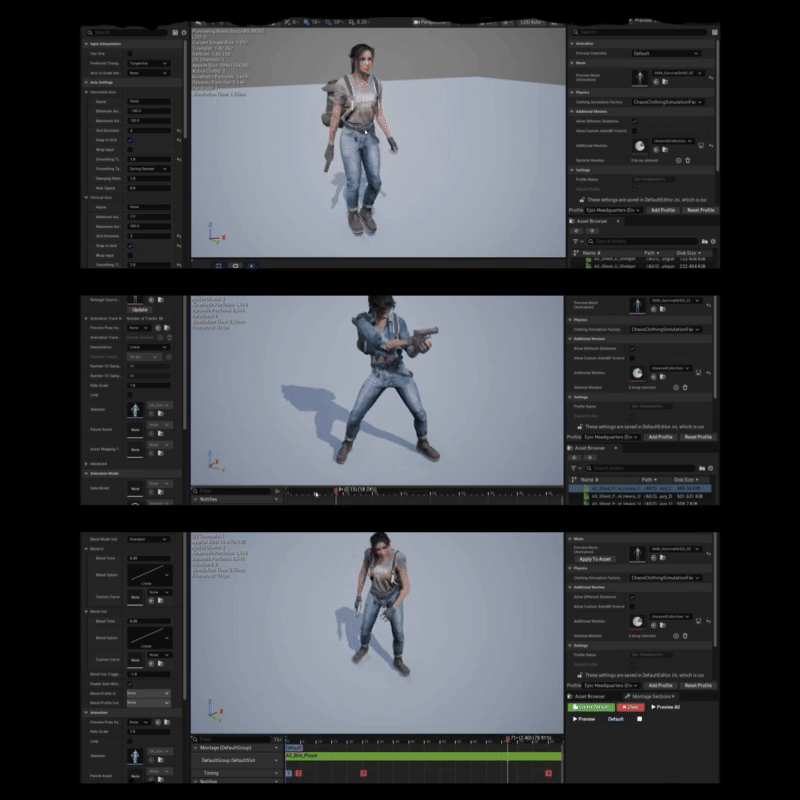Toggle Use Grid checkbox under Input Interpolation

pos(130,53)
